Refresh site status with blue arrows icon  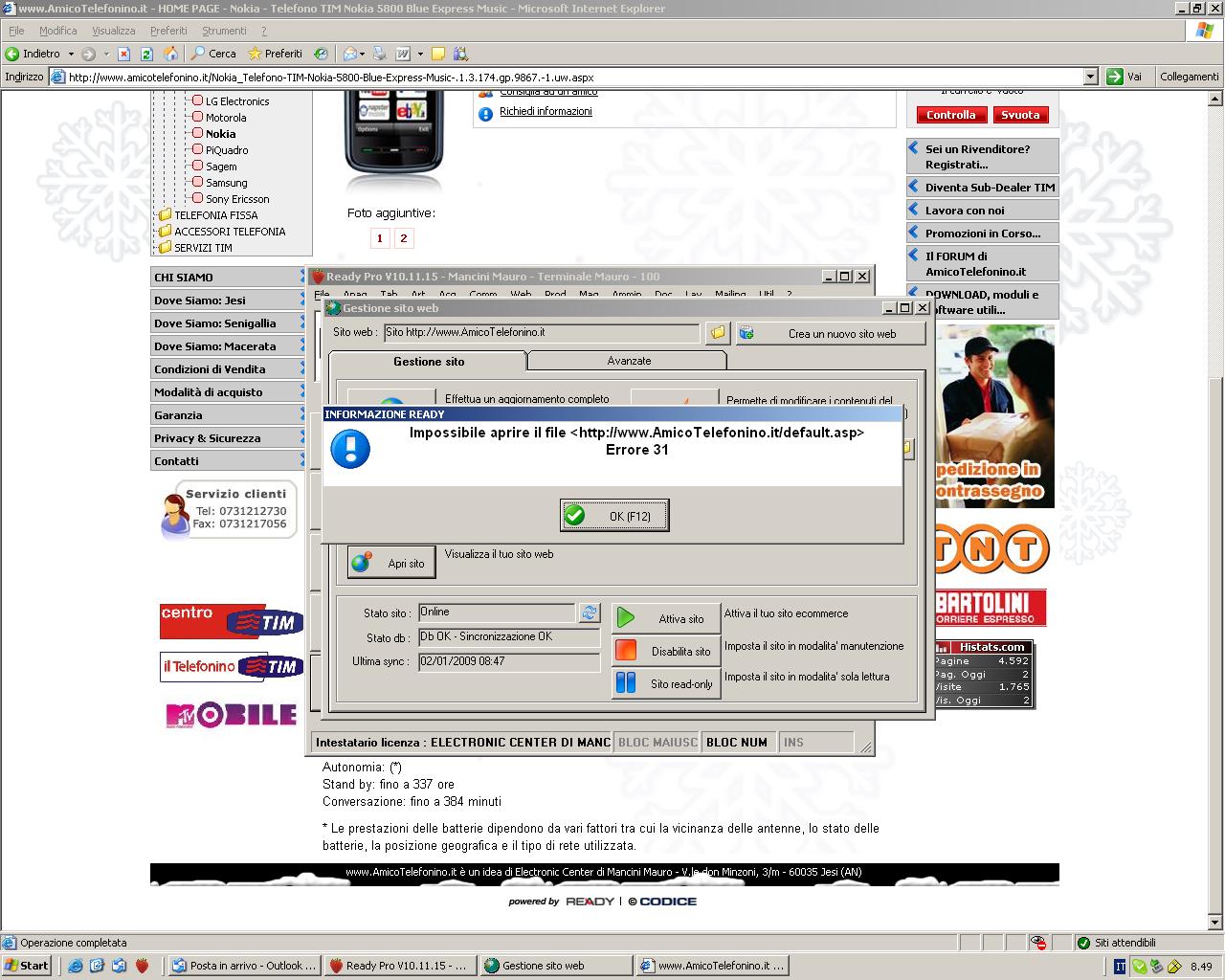click(x=590, y=612)
